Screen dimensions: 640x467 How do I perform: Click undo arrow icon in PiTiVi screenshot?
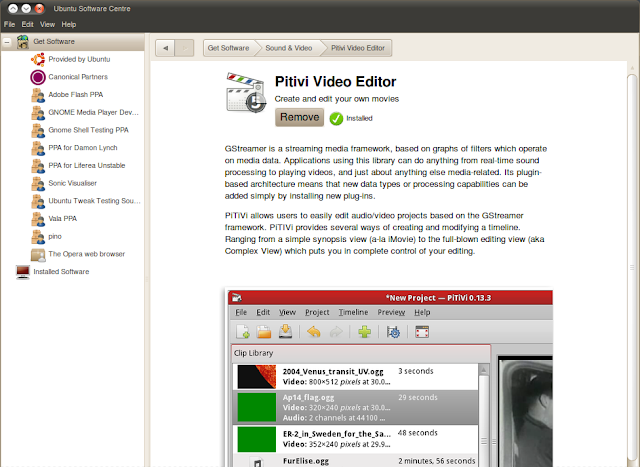313,332
